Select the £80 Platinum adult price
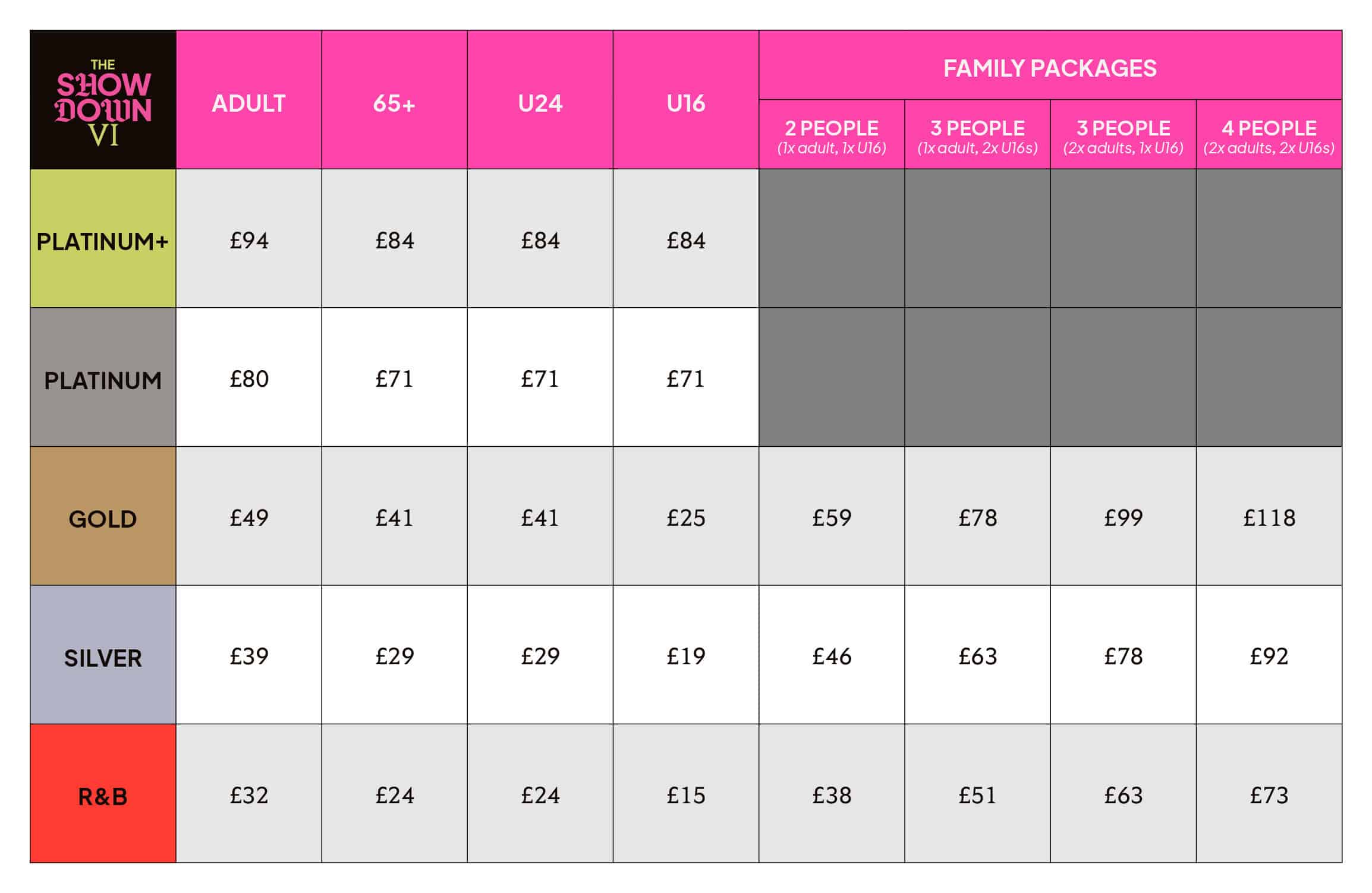This screenshot has width=1372, height=893. point(248,379)
